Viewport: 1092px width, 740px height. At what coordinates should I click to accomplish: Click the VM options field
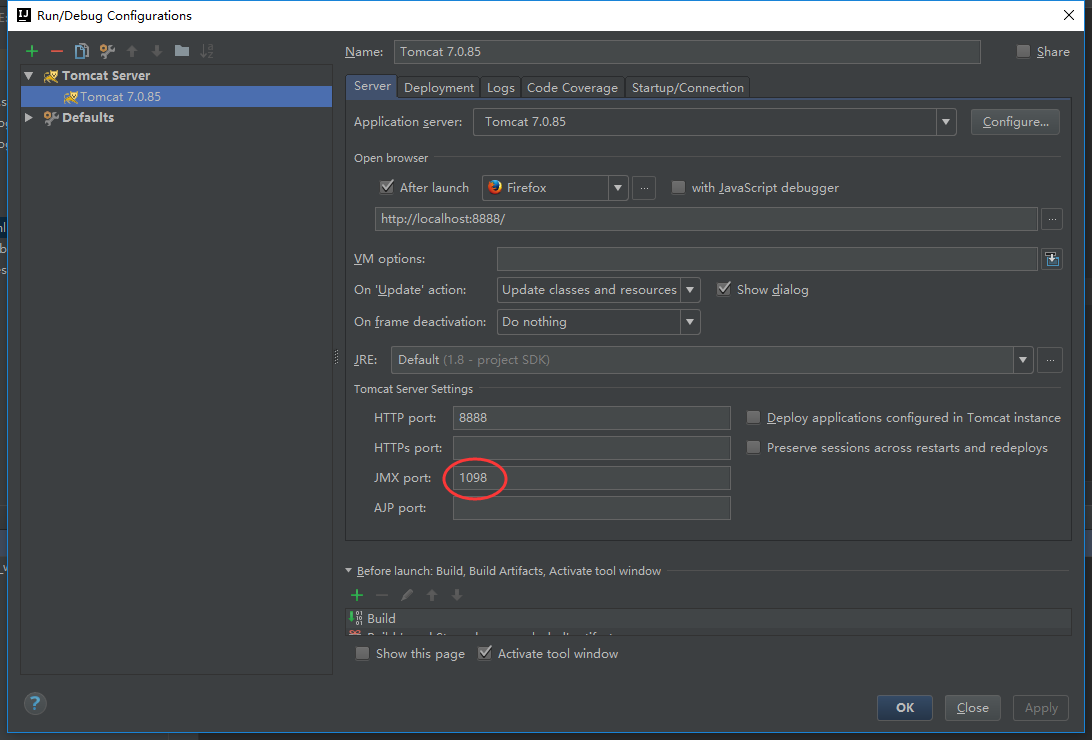coord(767,259)
